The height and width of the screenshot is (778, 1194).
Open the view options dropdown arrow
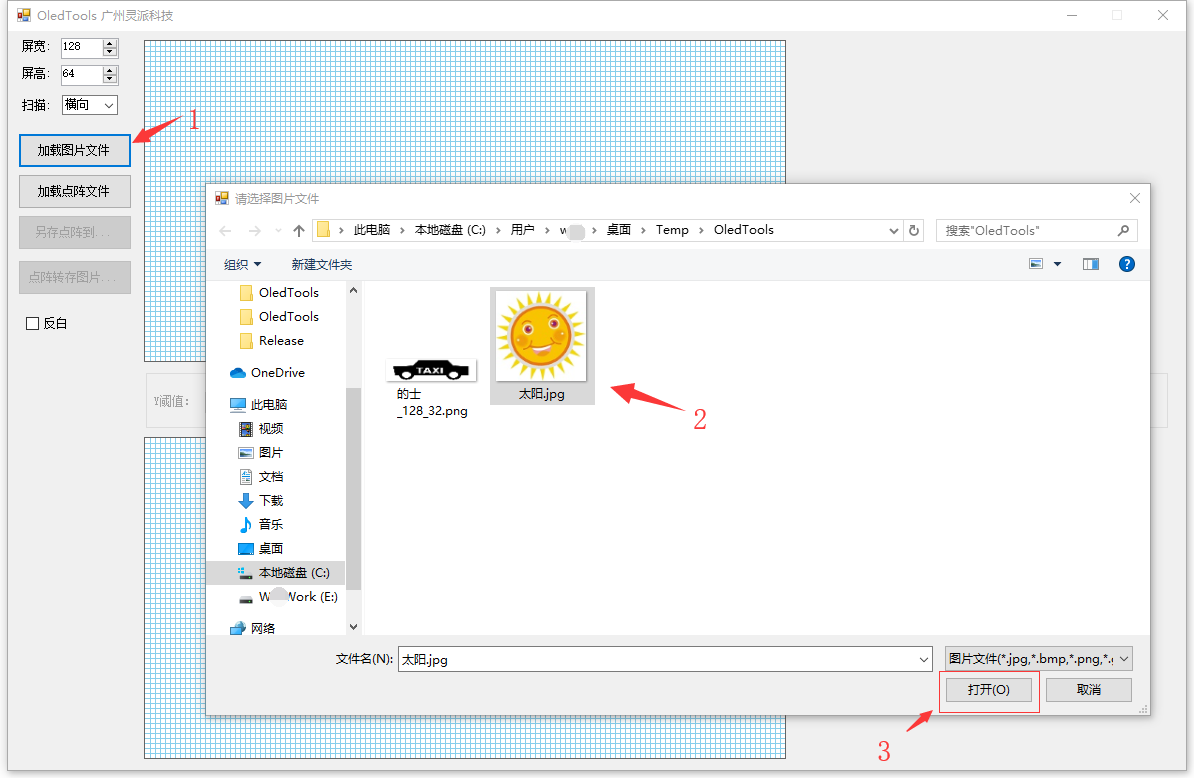(1058, 264)
